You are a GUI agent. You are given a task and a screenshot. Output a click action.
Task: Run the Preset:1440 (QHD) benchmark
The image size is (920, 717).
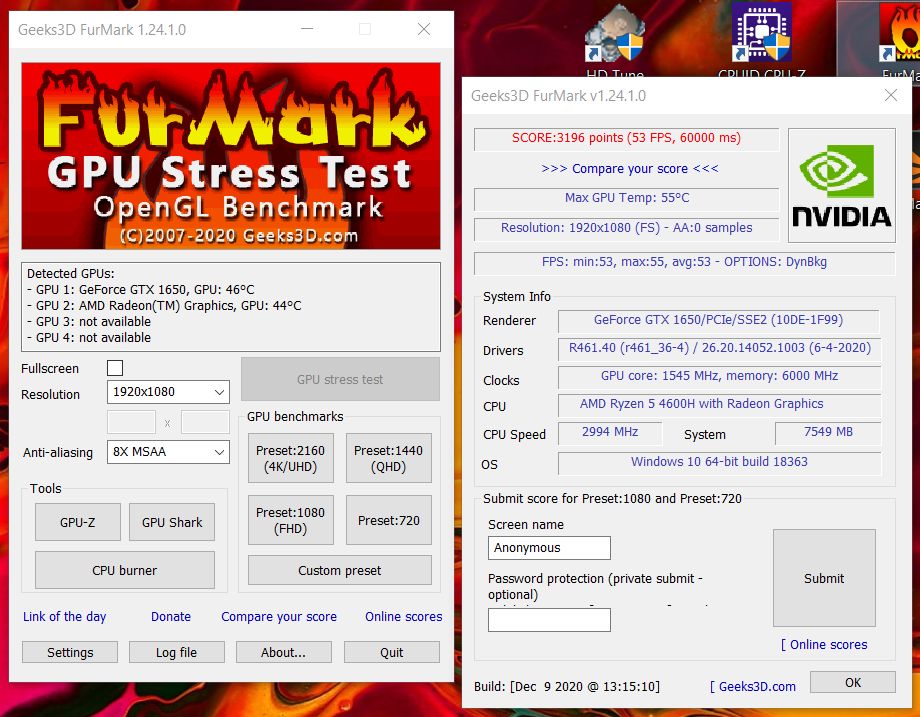click(x=388, y=458)
